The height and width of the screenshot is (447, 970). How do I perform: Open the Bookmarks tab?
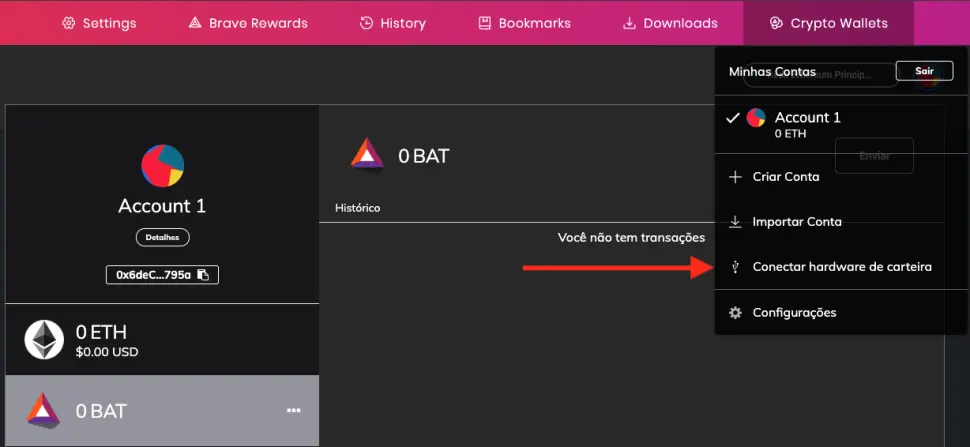coord(524,23)
